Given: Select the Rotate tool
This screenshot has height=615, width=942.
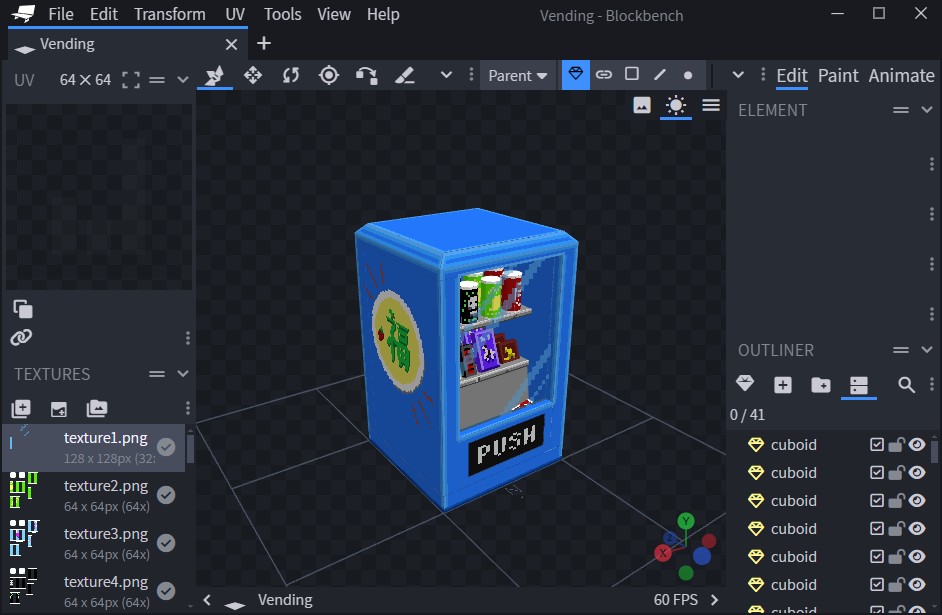Looking at the screenshot, I should [290, 75].
